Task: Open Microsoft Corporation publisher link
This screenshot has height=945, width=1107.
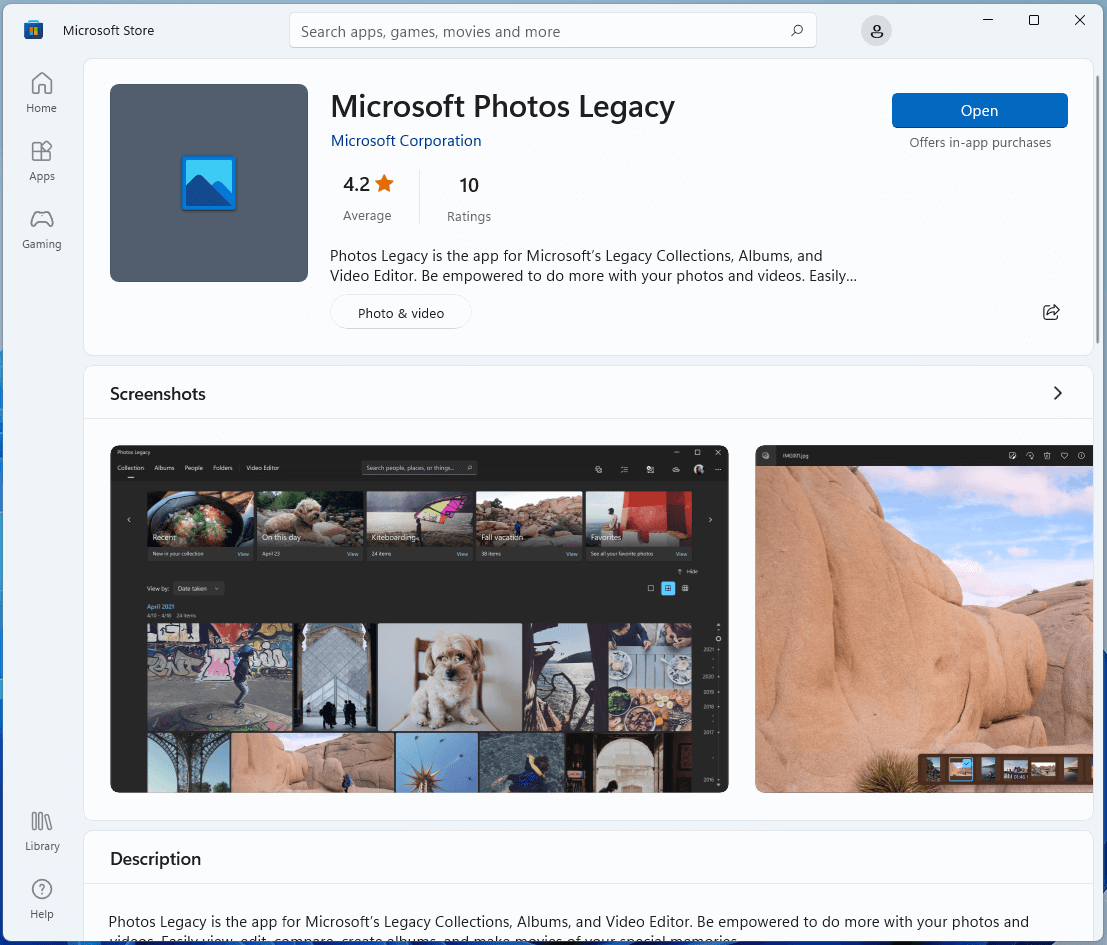Action: tap(406, 140)
